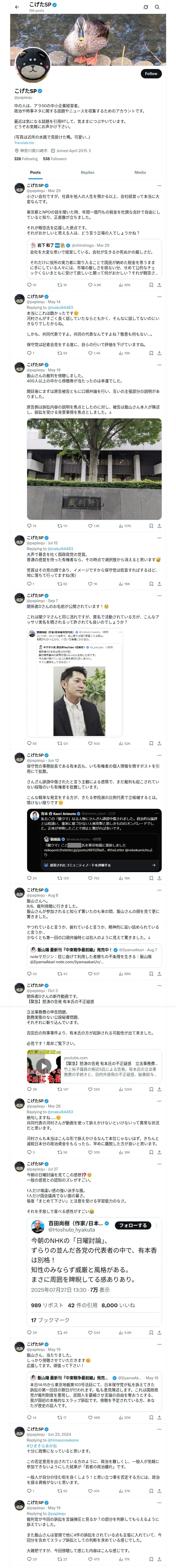Share the Oct 3 post
The image size is (176, 1568).
coord(159,1089)
